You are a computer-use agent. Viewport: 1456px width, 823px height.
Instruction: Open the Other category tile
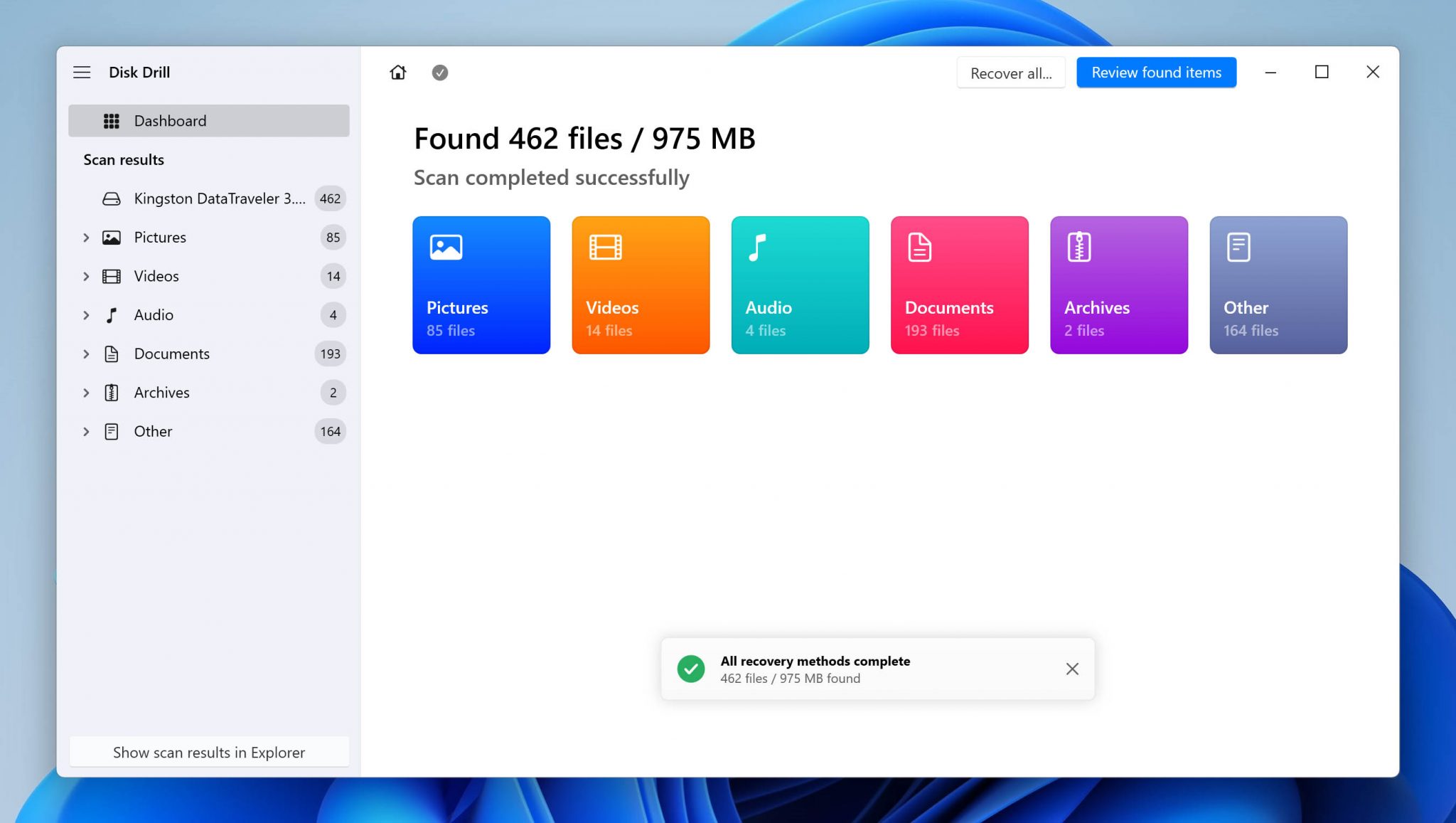click(x=1278, y=285)
